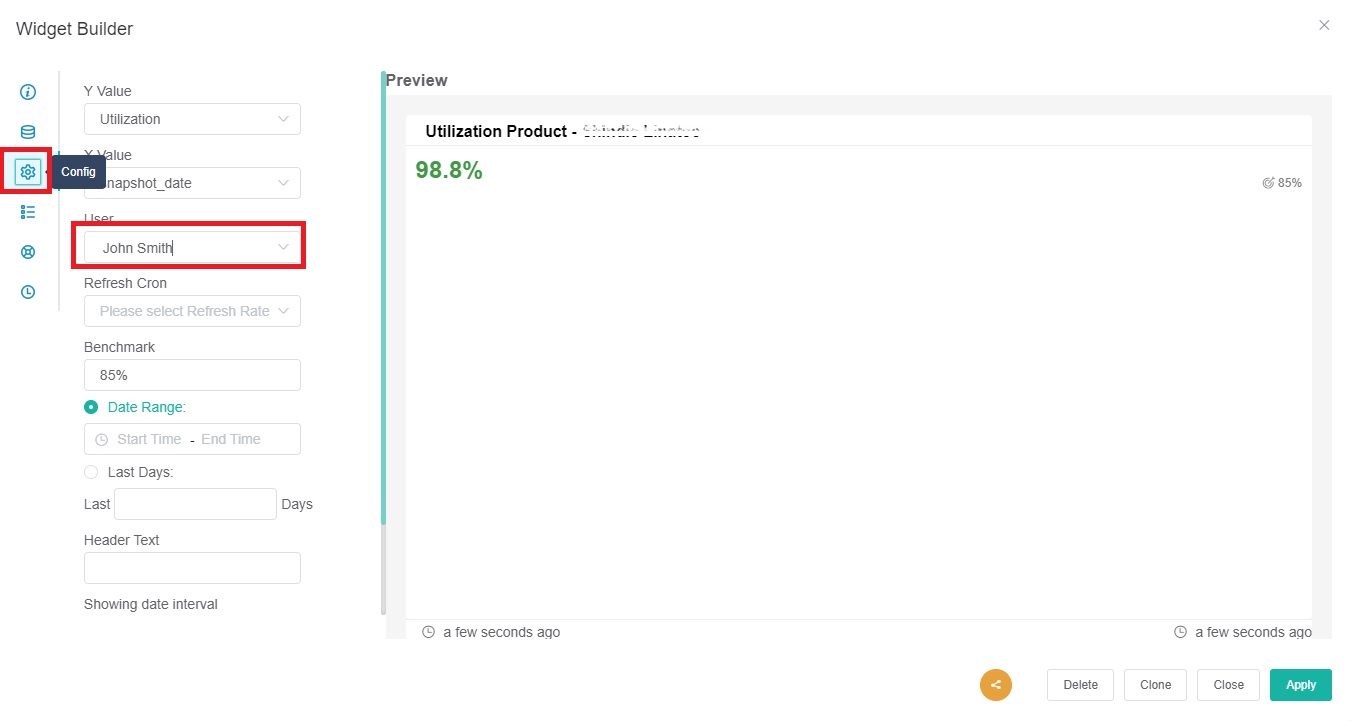The image size is (1351, 721).
Task: Close the Widget Builder with X icon
Action: 1324,25
